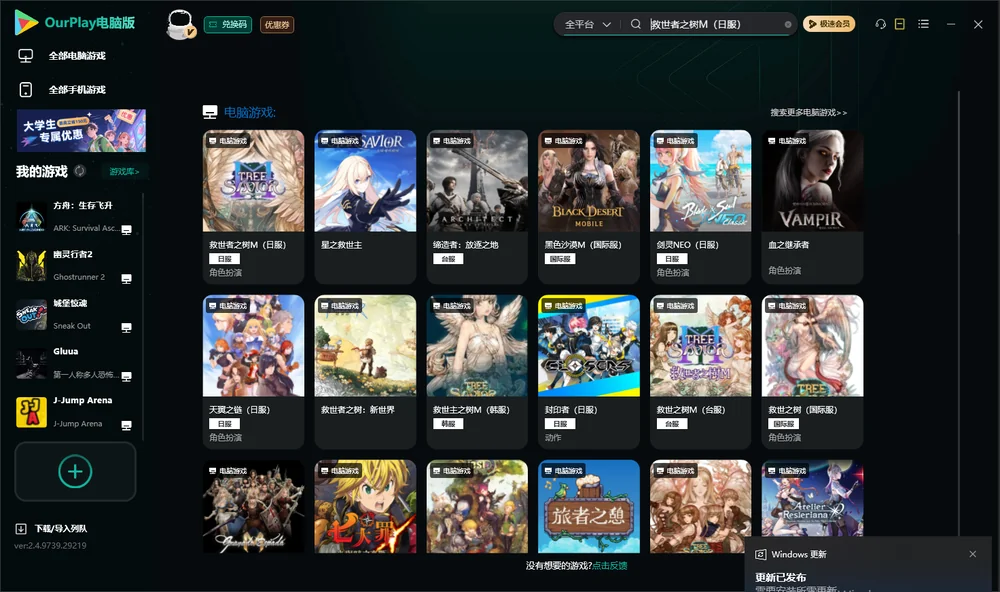Viewport: 1000px width, 592px height.
Task: Click the phone icon beside 全部手机游戏
Action: [26, 89]
